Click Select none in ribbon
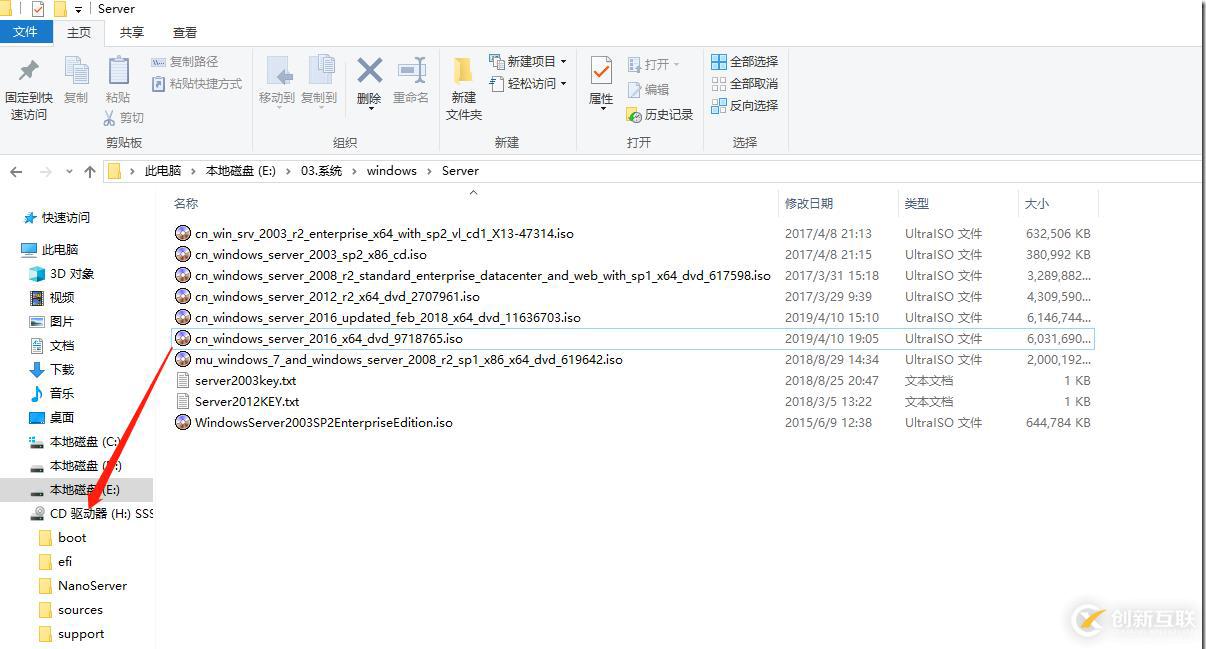Viewport: 1206px width, 649px height. pos(744,84)
